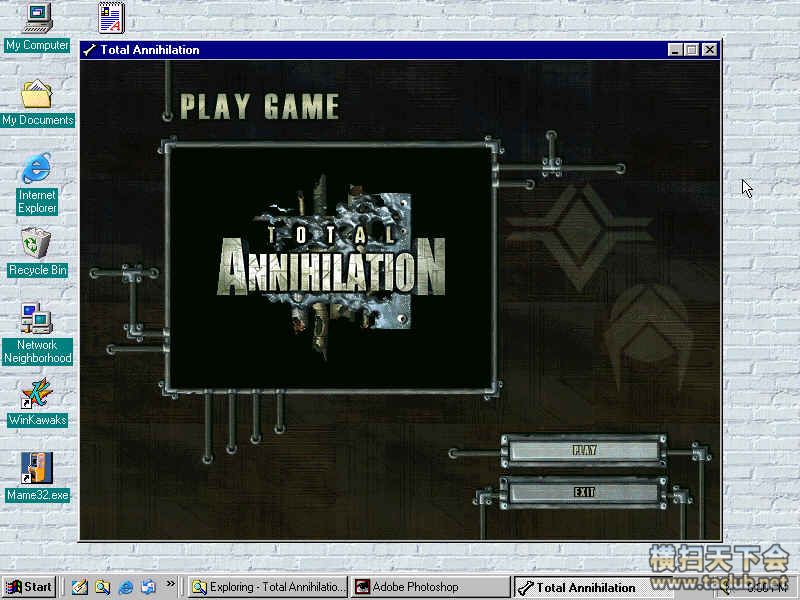
Task: Open the Recycle Bin icon
Action: (37, 243)
